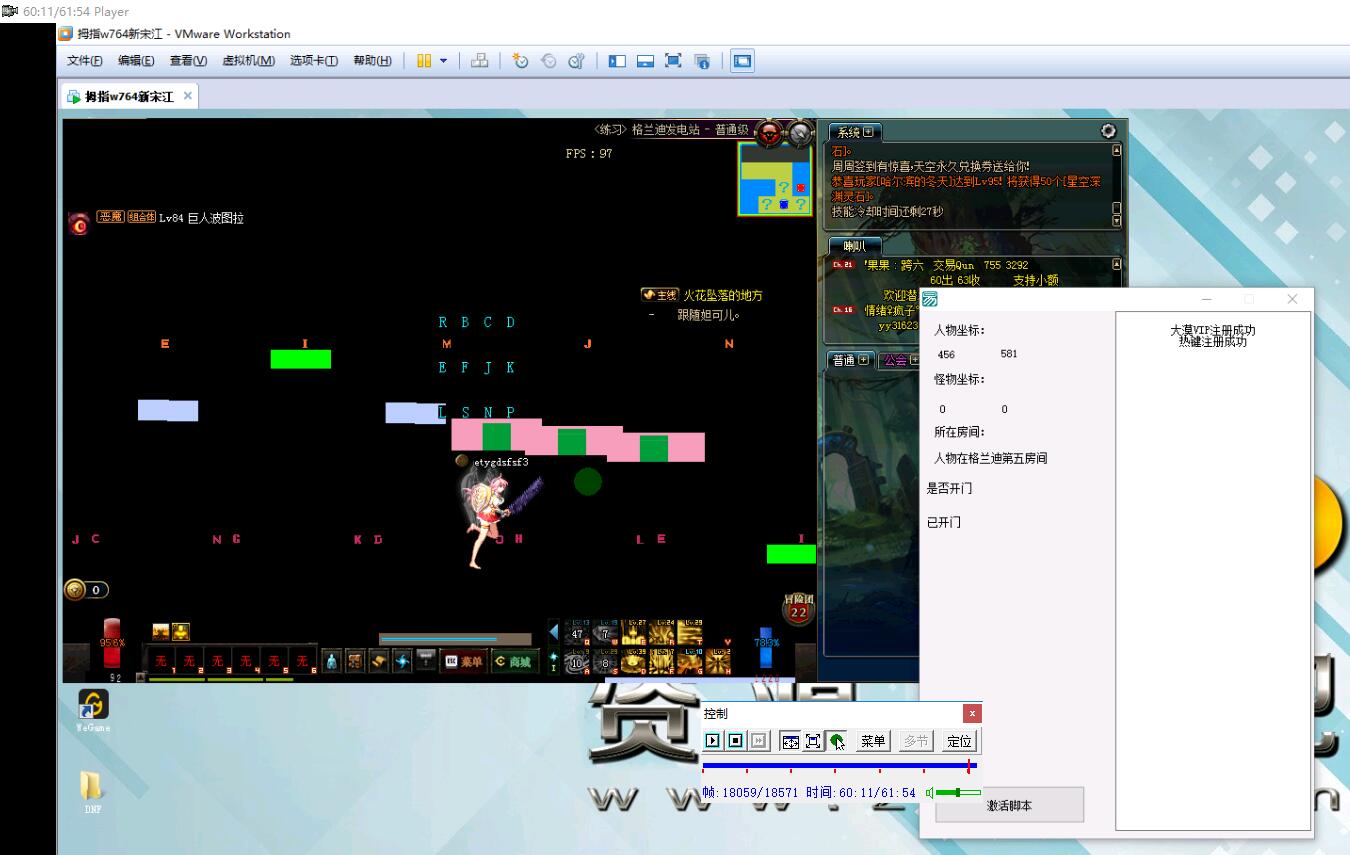Open the blue swirl skill icon in HUD
The image size is (1350, 855).
pyautogui.click(x=403, y=661)
